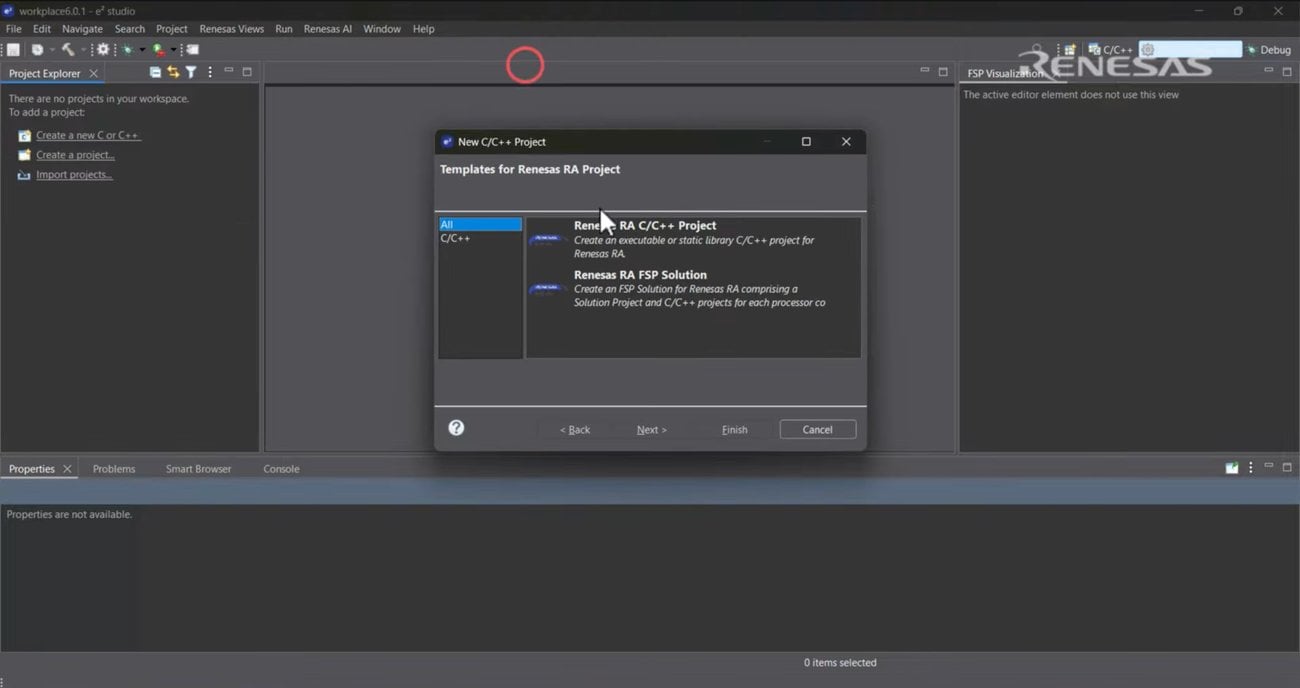This screenshot has height=688, width=1300.
Task: Minimize the editor area
Action: pyautogui.click(x=925, y=71)
